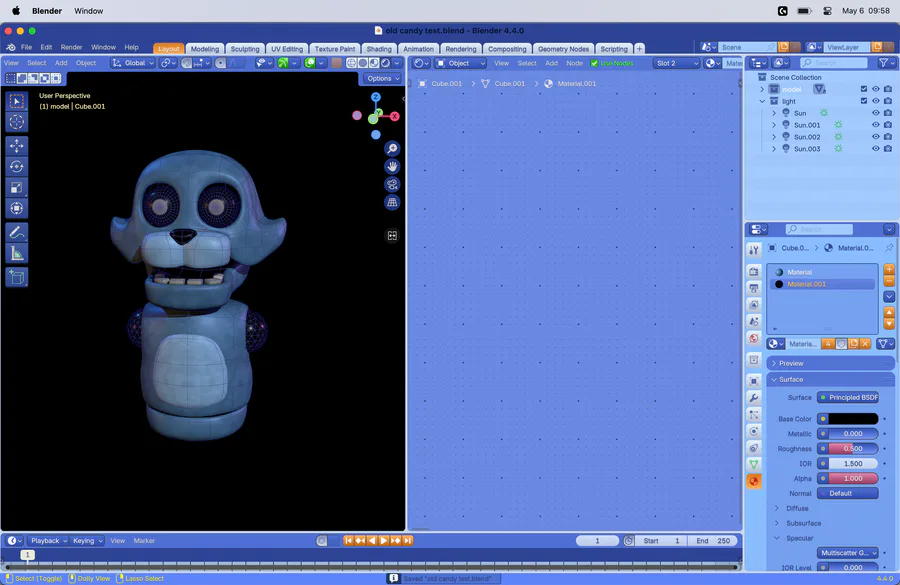Select Material.001 slot in list

[823, 284]
